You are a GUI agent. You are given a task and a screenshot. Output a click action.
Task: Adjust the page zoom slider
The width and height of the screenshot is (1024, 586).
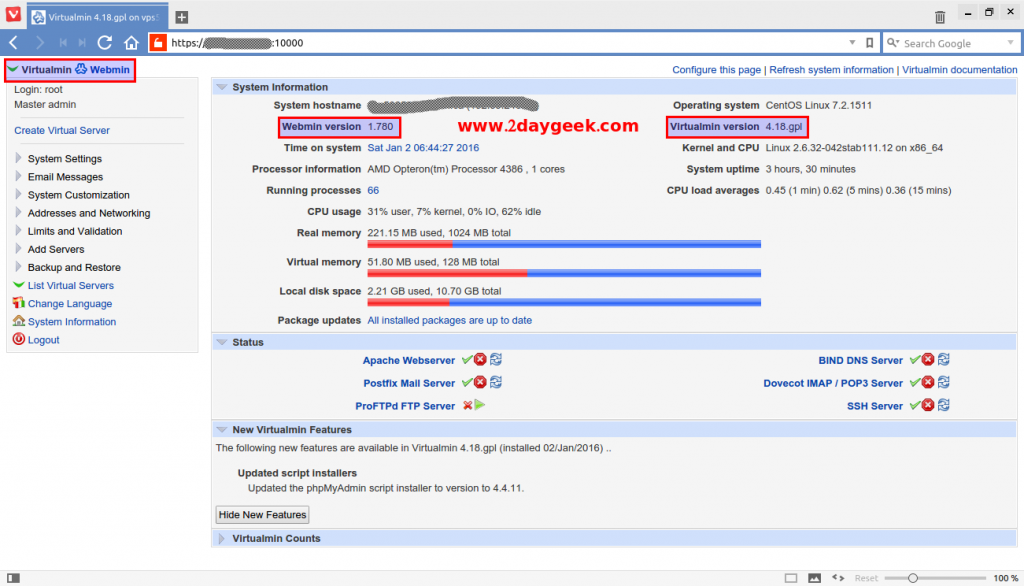tap(913, 578)
